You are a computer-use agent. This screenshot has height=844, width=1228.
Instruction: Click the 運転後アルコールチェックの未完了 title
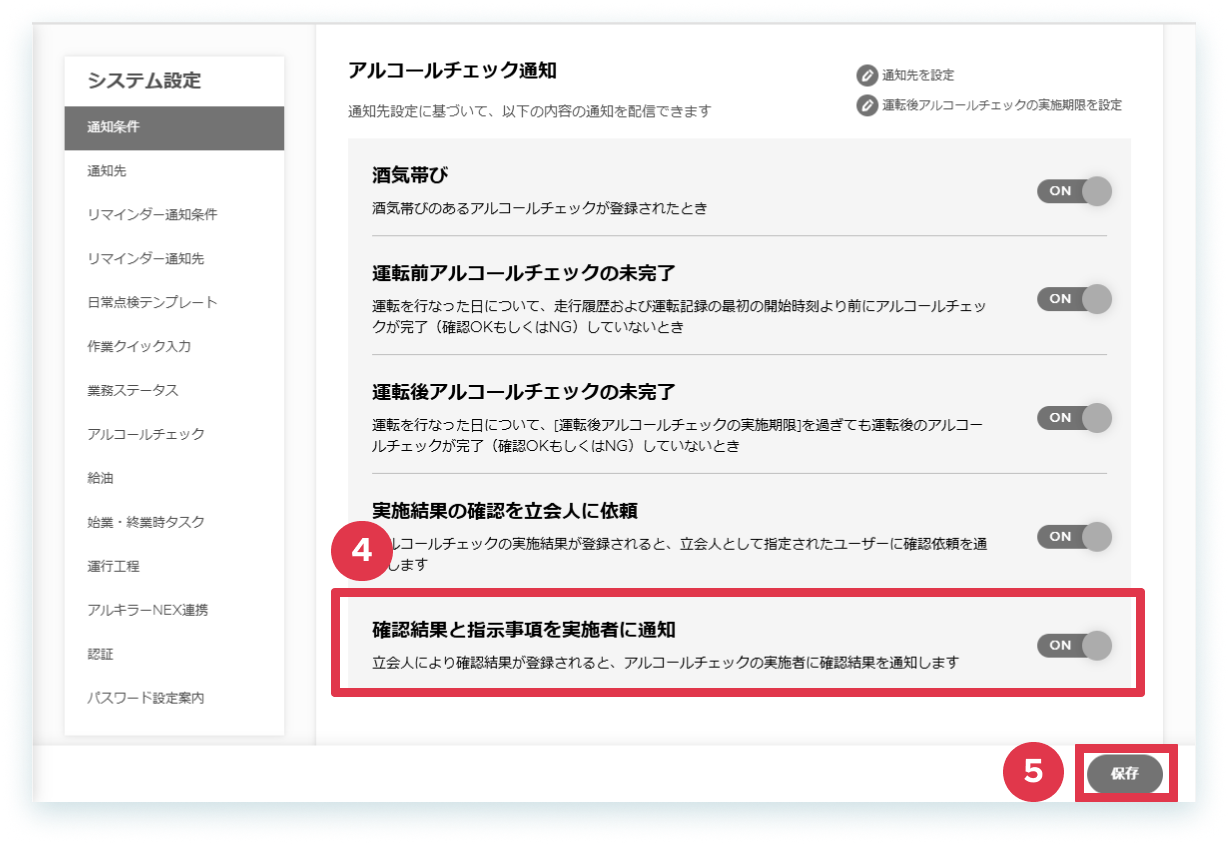tap(524, 391)
